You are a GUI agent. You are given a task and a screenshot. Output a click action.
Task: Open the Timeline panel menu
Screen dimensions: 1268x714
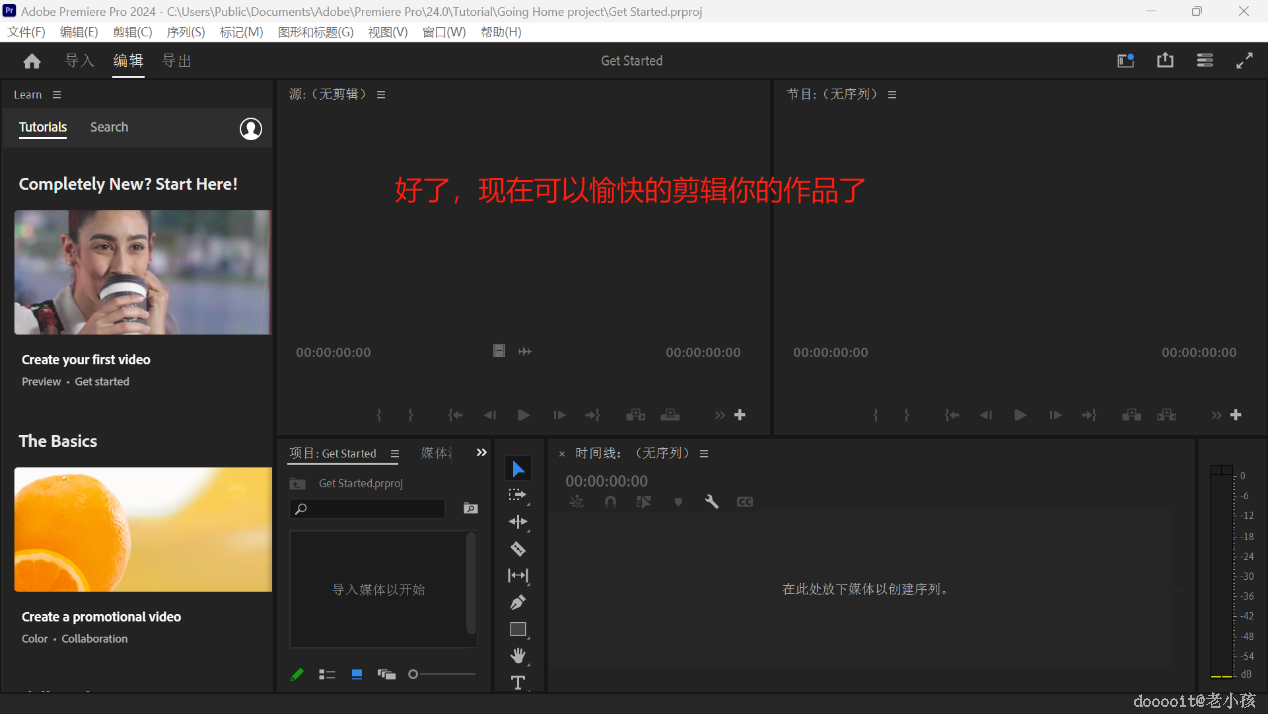click(703, 453)
